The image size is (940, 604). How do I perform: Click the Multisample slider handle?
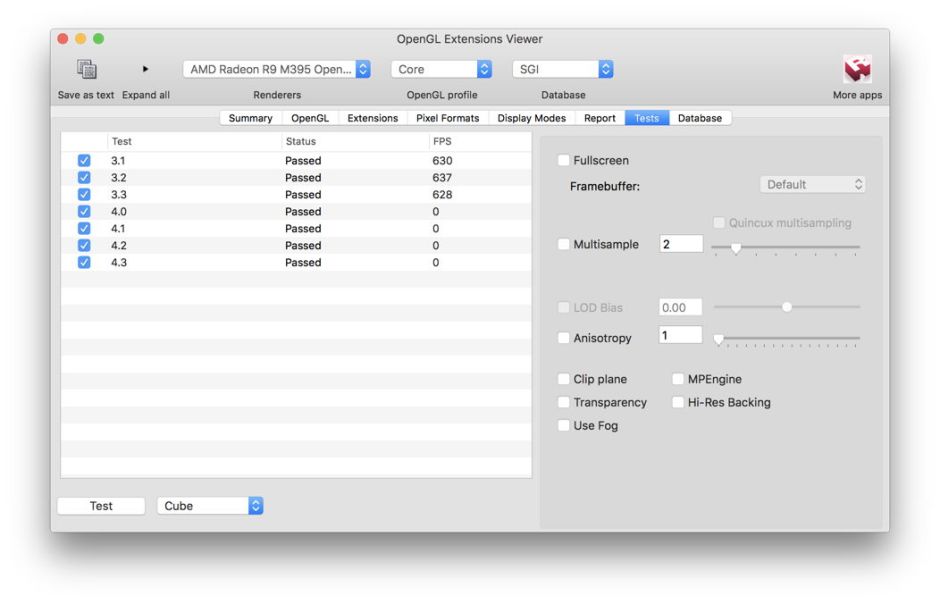click(x=736, y=248)
